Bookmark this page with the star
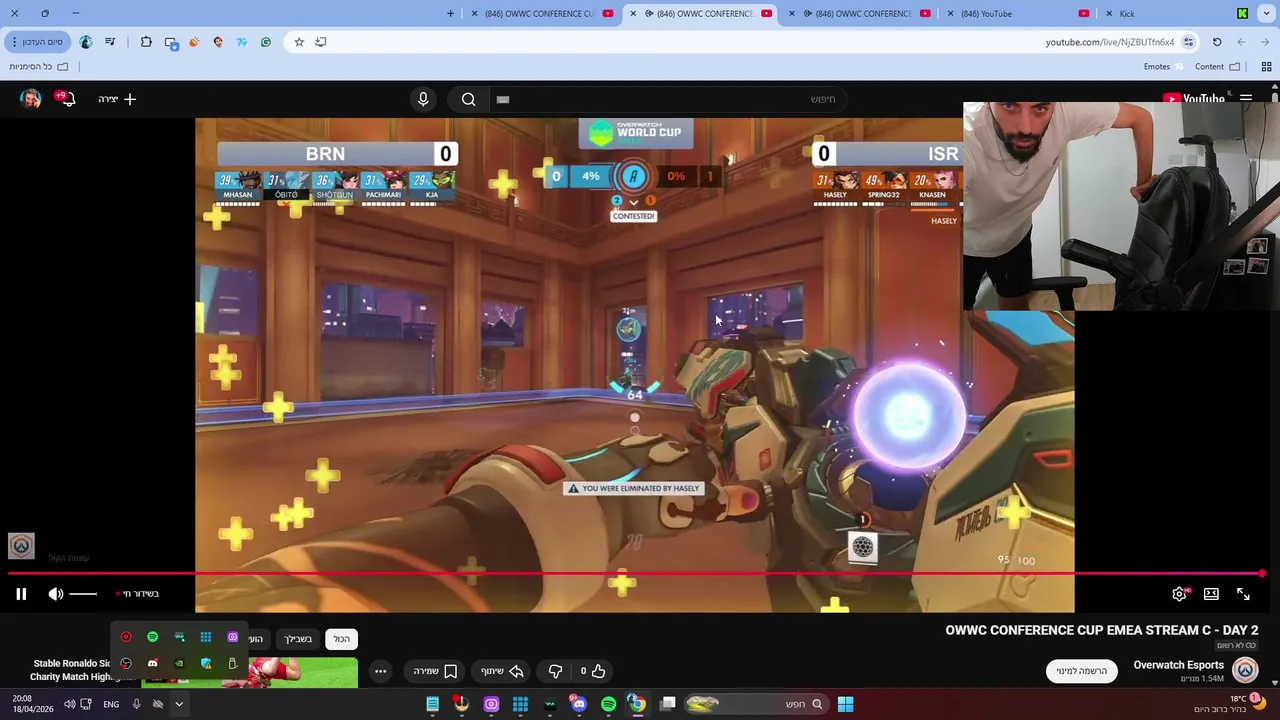 pos(299,42)
